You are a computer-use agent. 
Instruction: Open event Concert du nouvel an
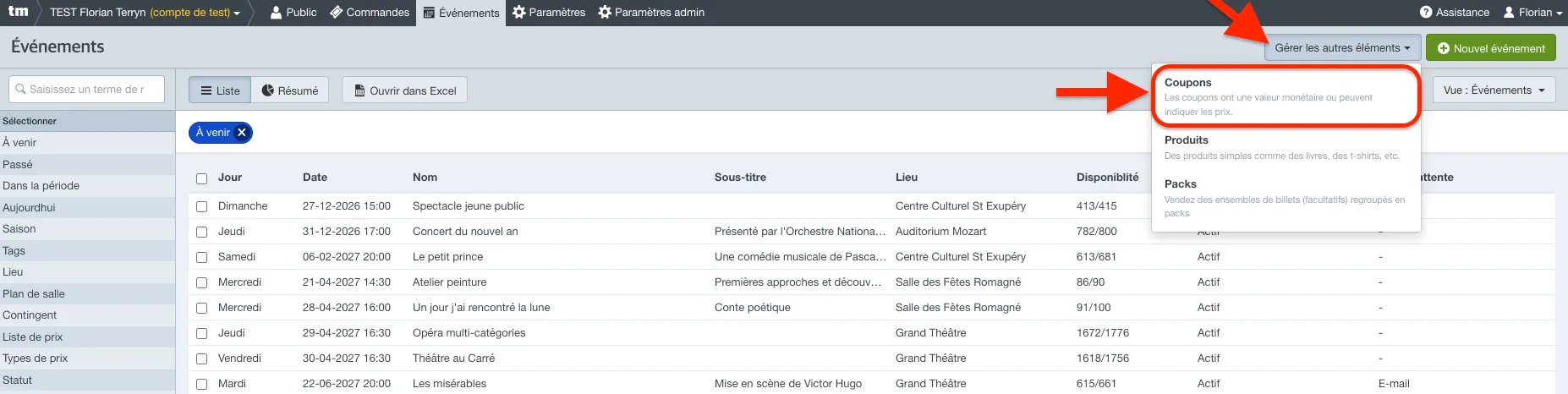465,231
